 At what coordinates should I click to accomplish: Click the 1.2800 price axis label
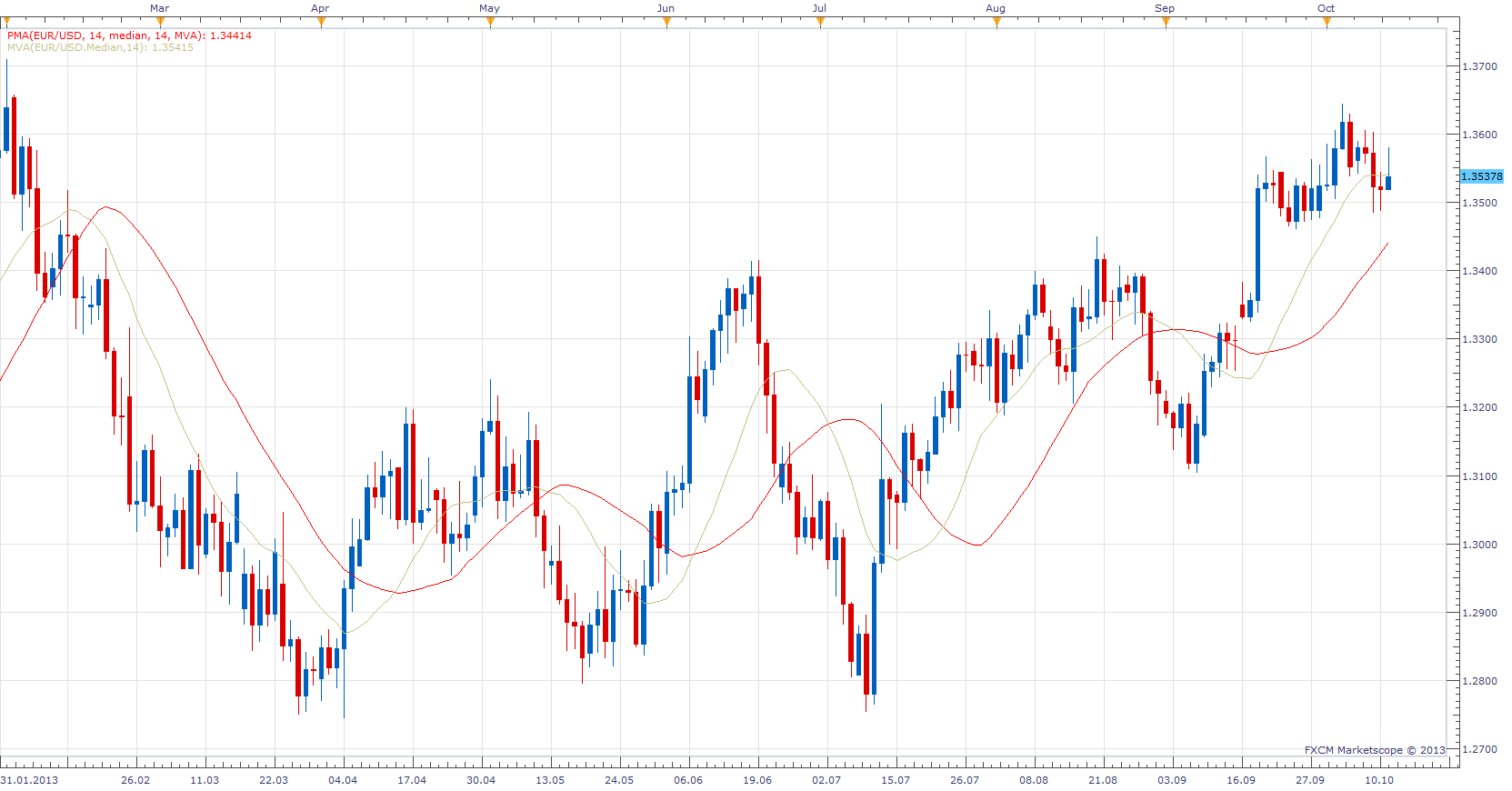[1479, 681]
